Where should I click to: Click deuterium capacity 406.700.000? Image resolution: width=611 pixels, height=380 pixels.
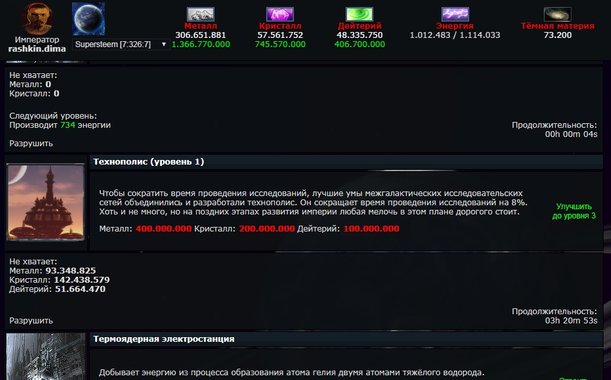click(359, 44)
